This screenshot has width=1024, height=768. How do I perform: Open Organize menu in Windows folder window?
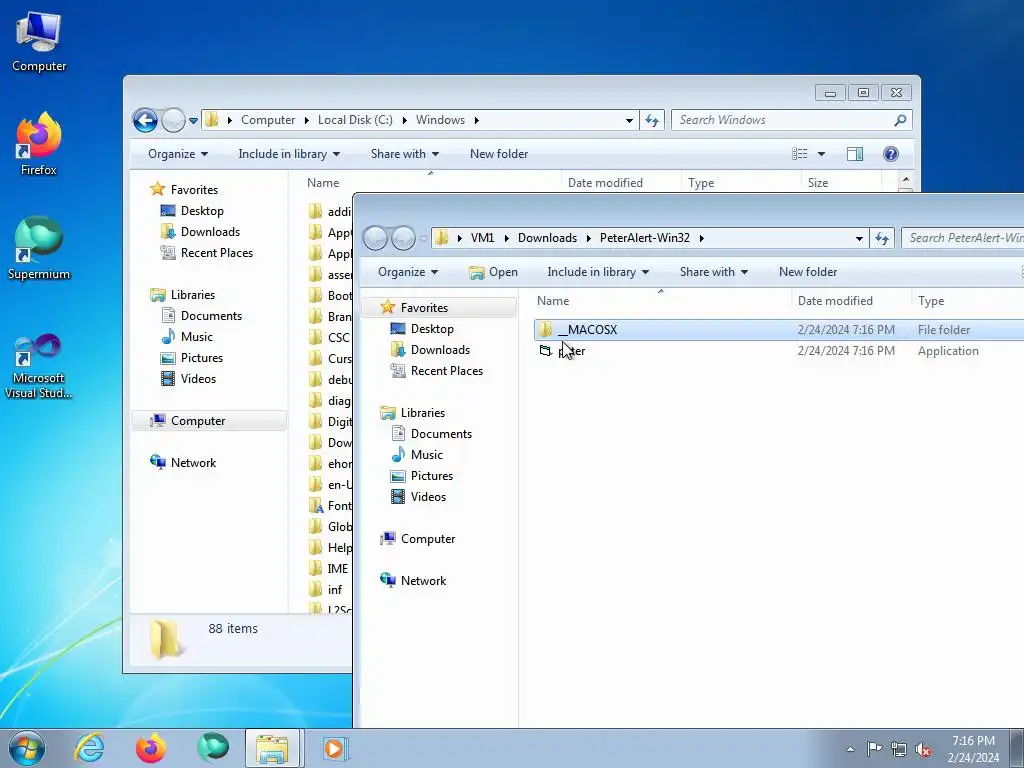click(x=178, y=154)
